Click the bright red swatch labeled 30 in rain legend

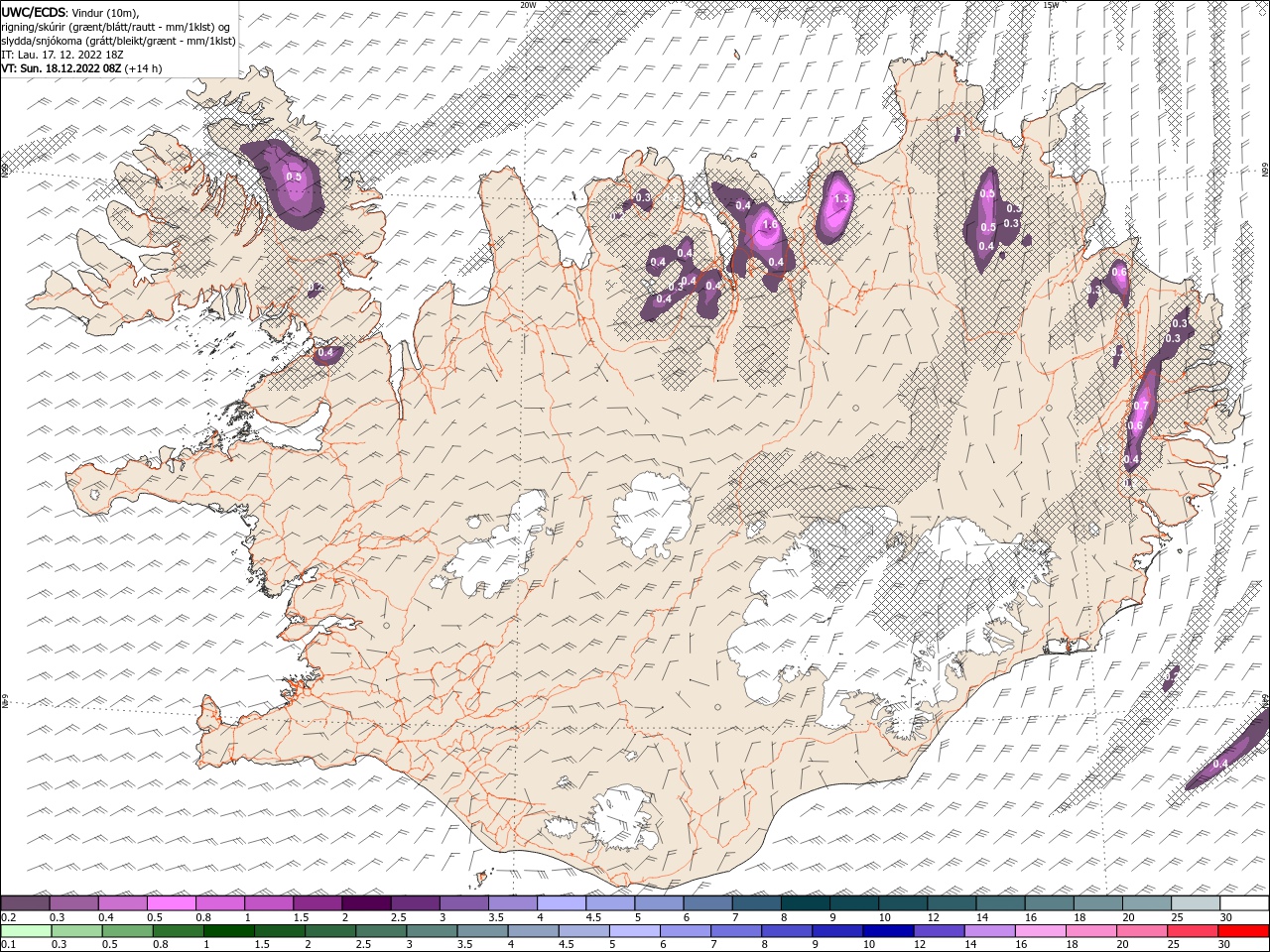click(x=1243, y=931)
